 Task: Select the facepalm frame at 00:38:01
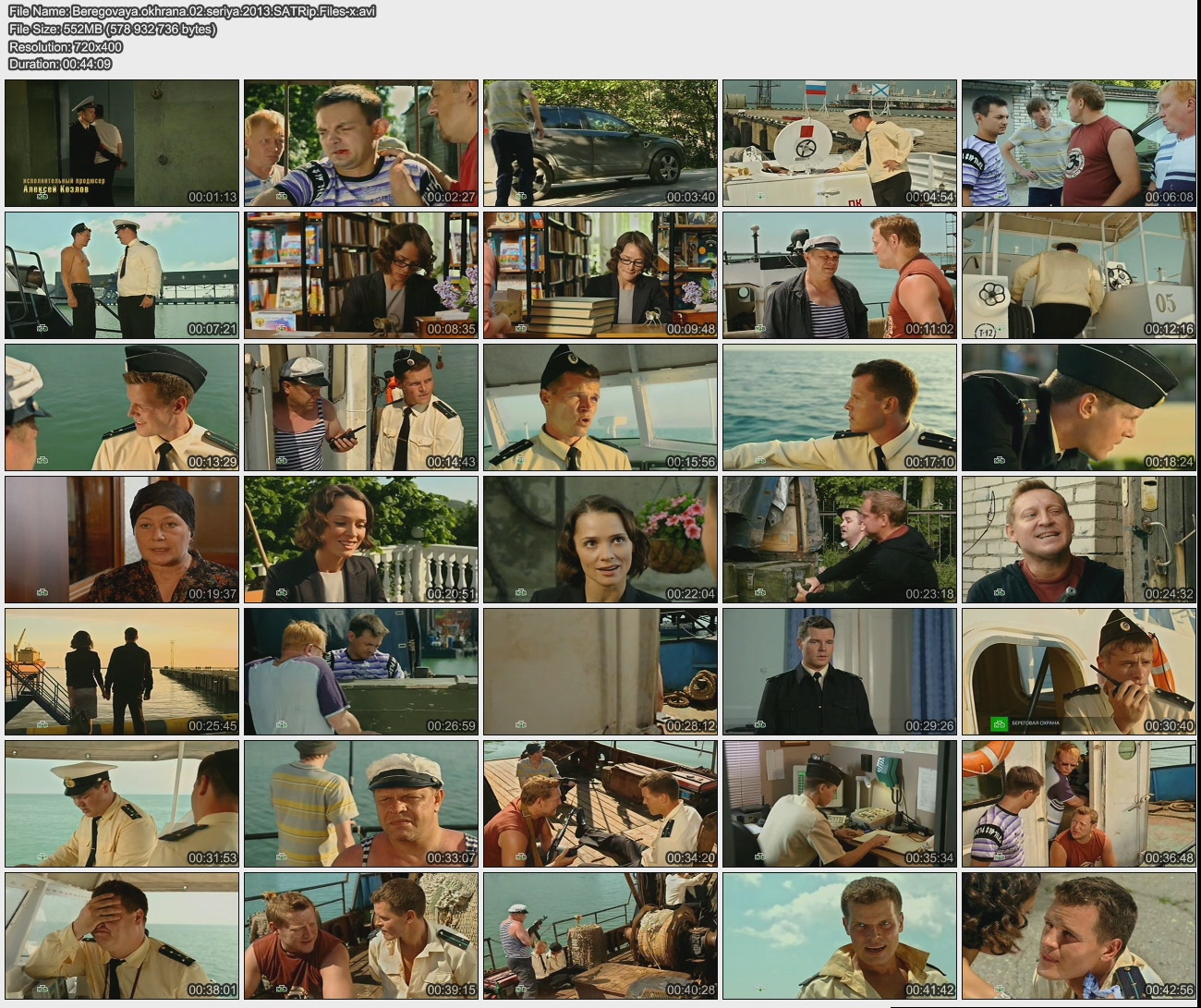coord(122,936)
